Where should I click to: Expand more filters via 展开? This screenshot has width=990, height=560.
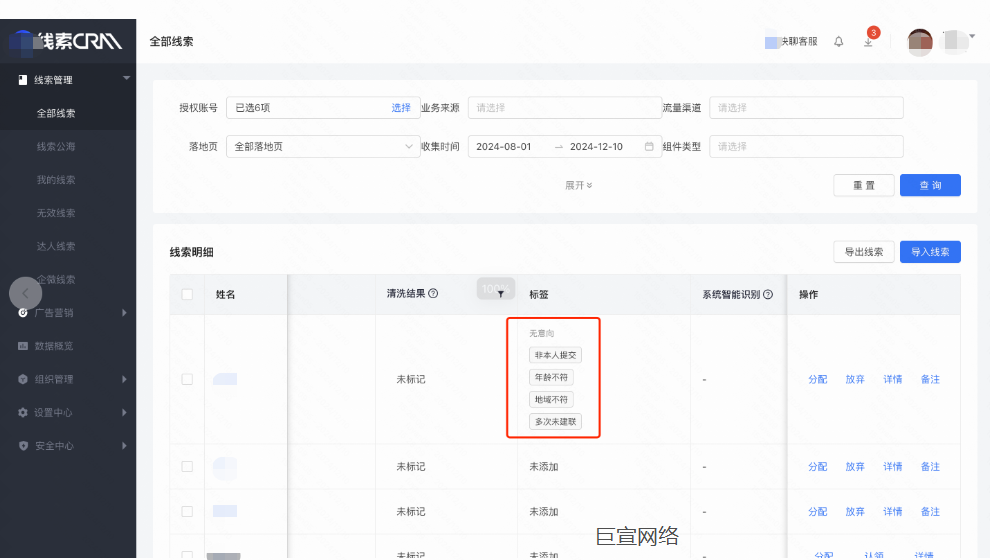click(x=578, y=185)
